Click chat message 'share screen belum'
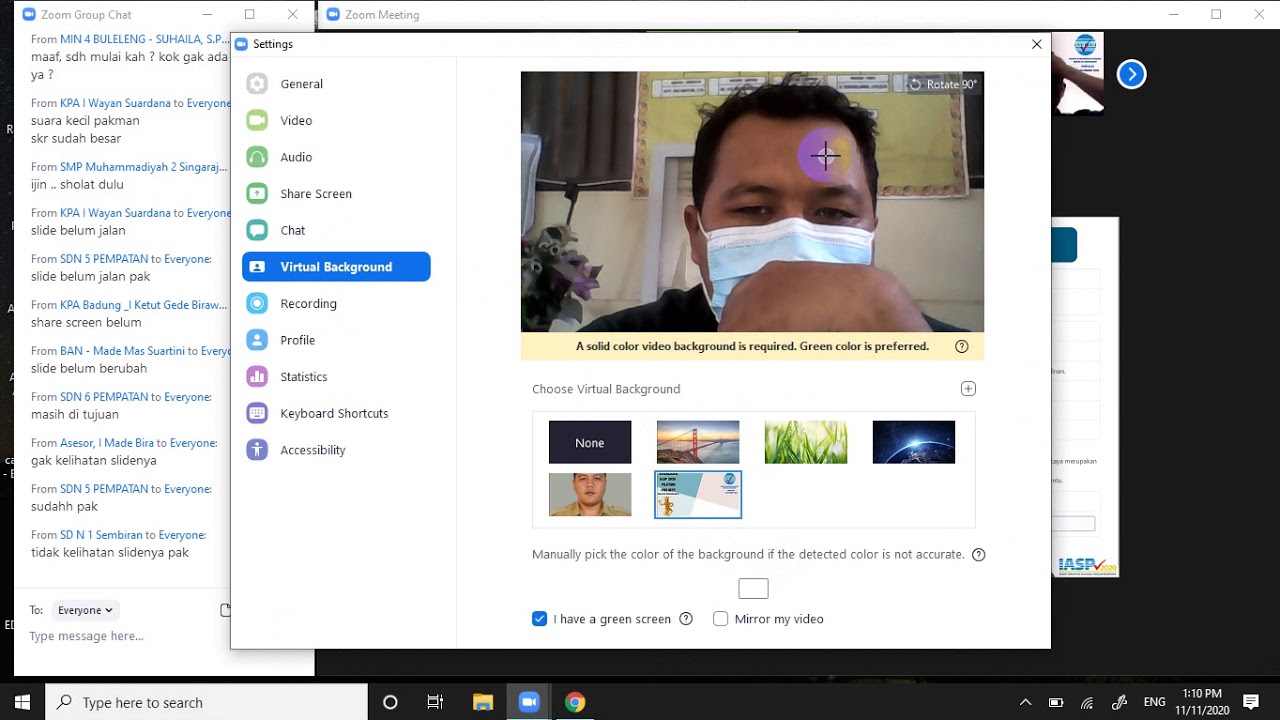Viewport: 1280px width, 720px height. pyautogui.click(x=86, y=323)
